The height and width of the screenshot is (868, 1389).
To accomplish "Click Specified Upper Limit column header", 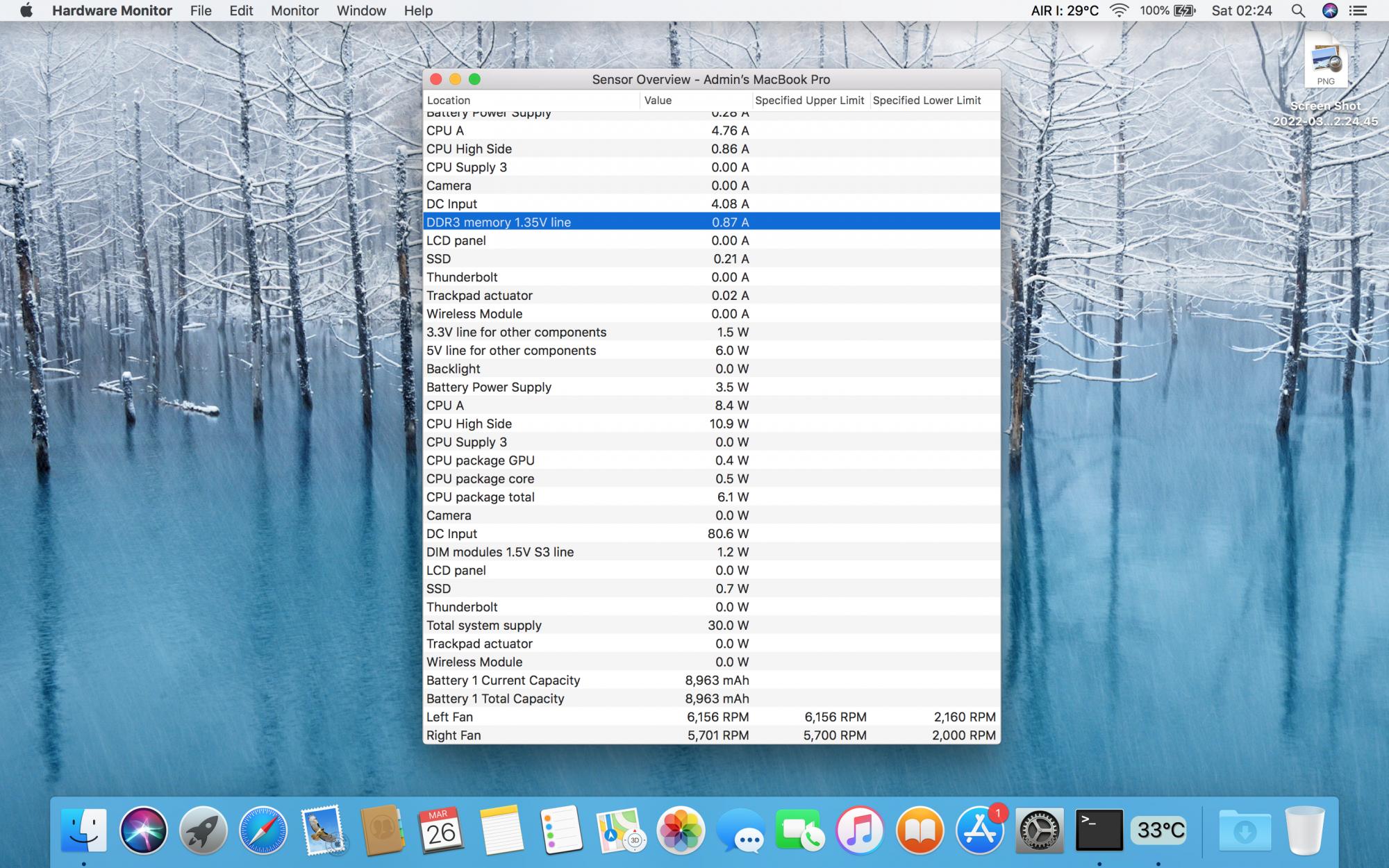I will tap(809, 100).
